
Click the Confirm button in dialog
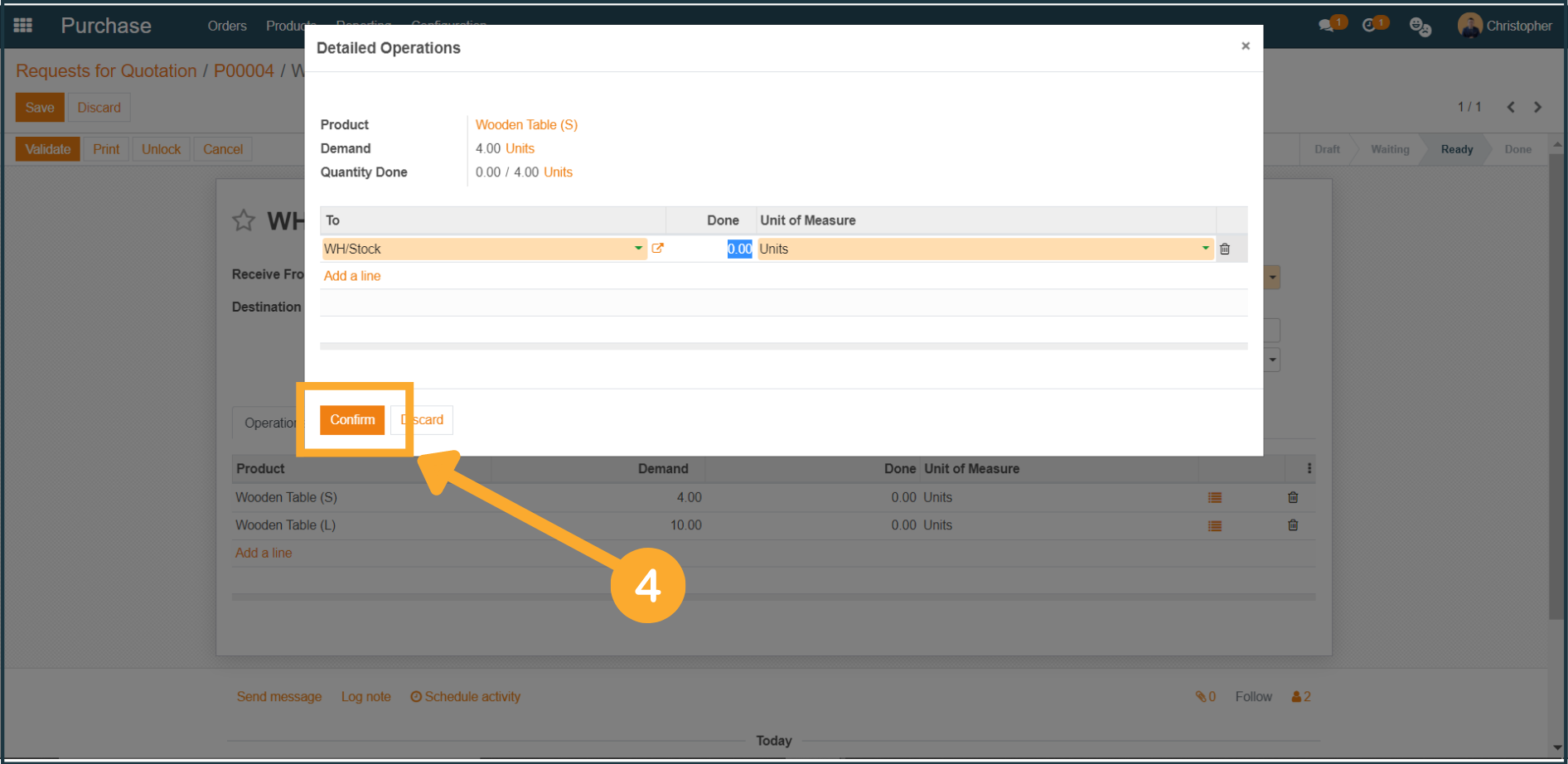point(352,420)
